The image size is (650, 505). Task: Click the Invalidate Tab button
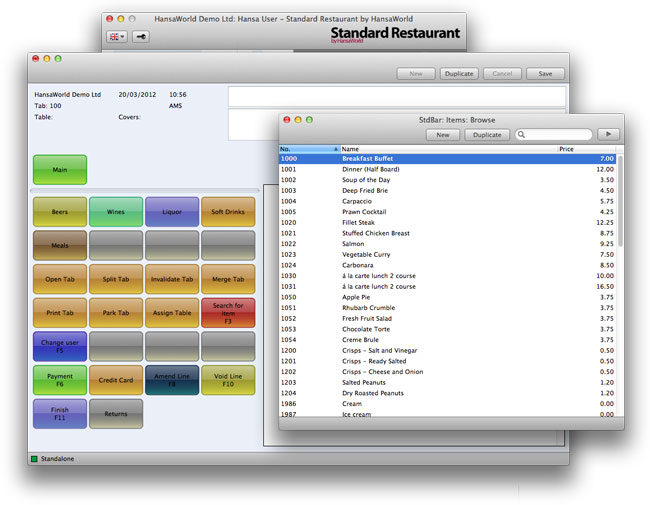pyautogui.click(x=172, y=279)
